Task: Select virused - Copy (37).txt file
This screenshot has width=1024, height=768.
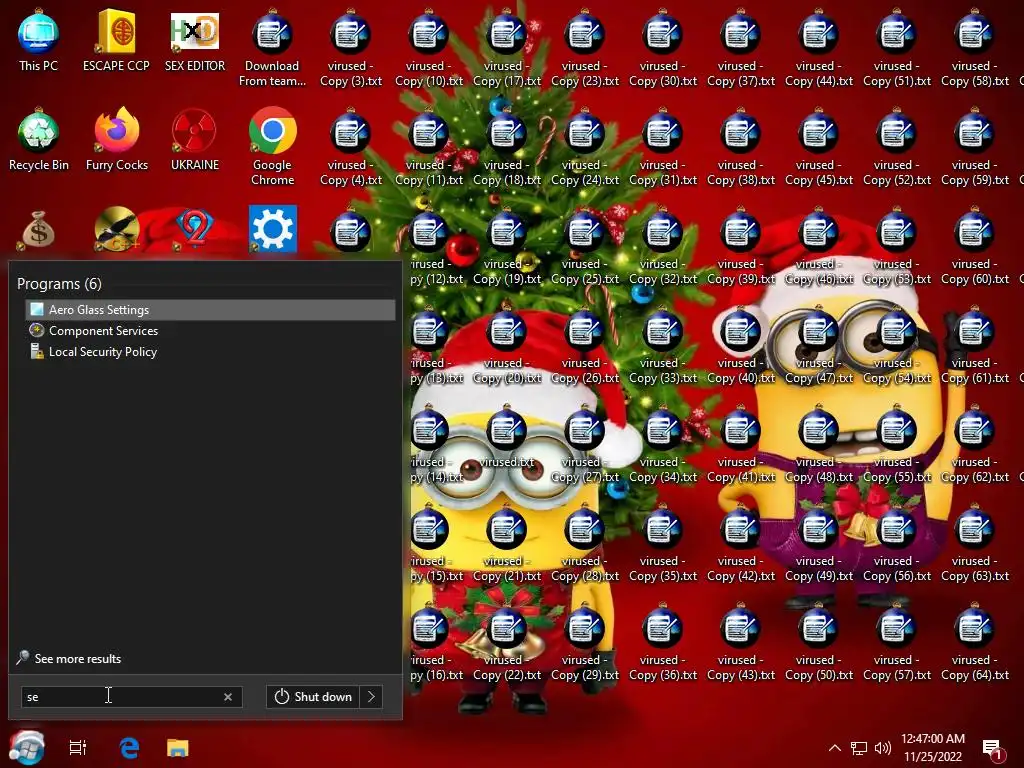Action: click(741, 48)
